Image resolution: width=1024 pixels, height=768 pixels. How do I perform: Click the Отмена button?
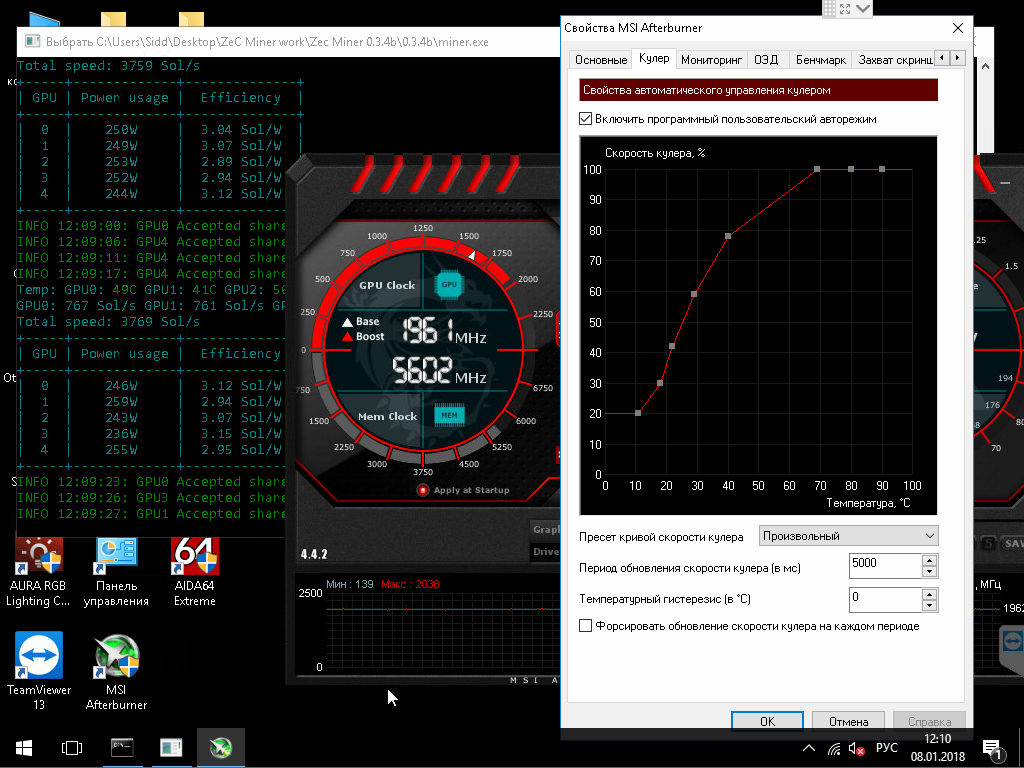[848, 721]
